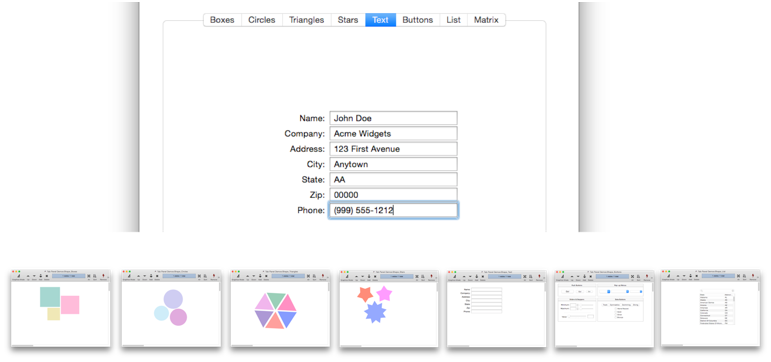Click the light blue circle in the Circles thumbnail

pyautogui.click(x=161, y=313)
